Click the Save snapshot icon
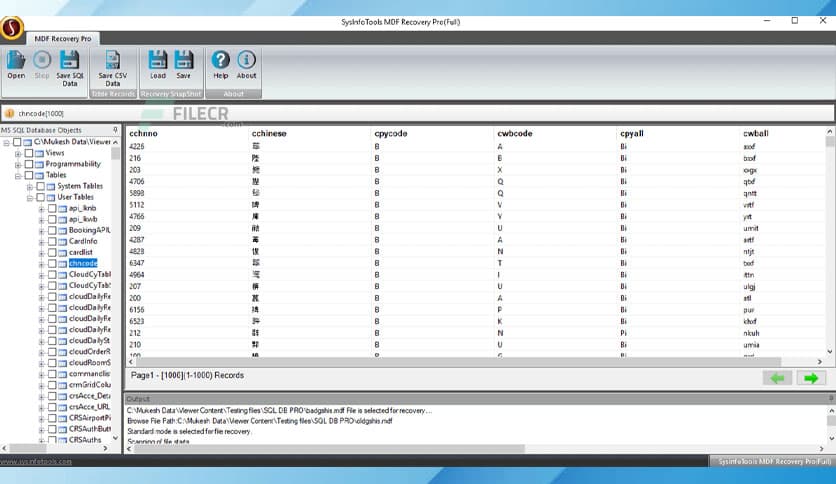 [183, 60]
